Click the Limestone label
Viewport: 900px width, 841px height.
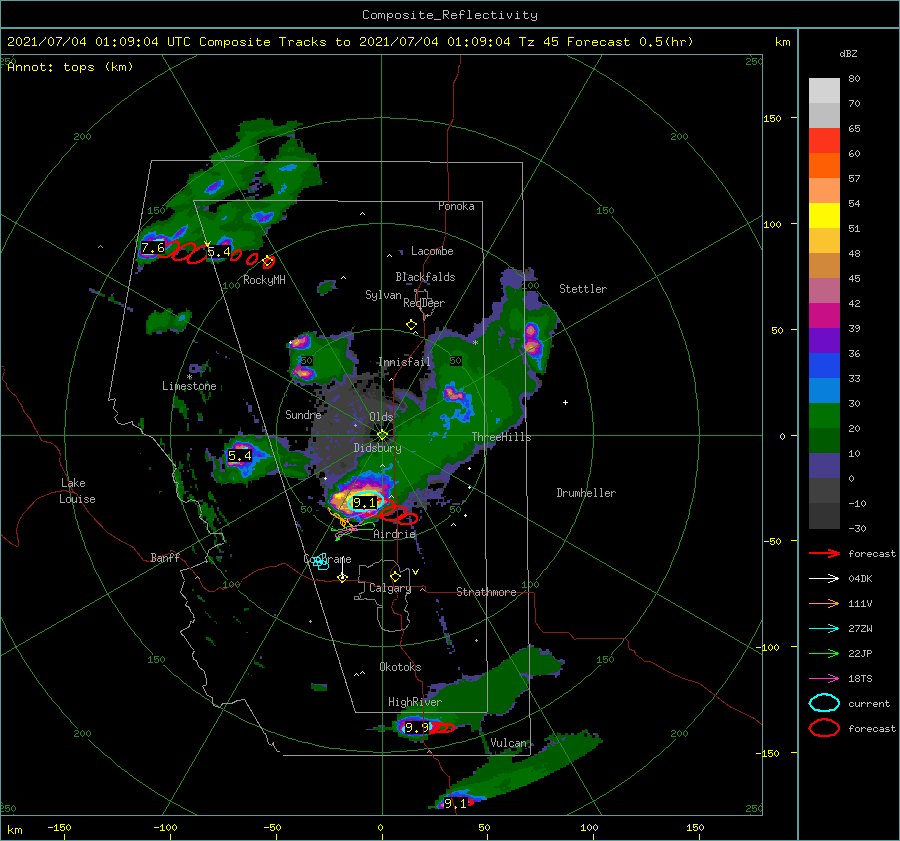tap(189, 386)
